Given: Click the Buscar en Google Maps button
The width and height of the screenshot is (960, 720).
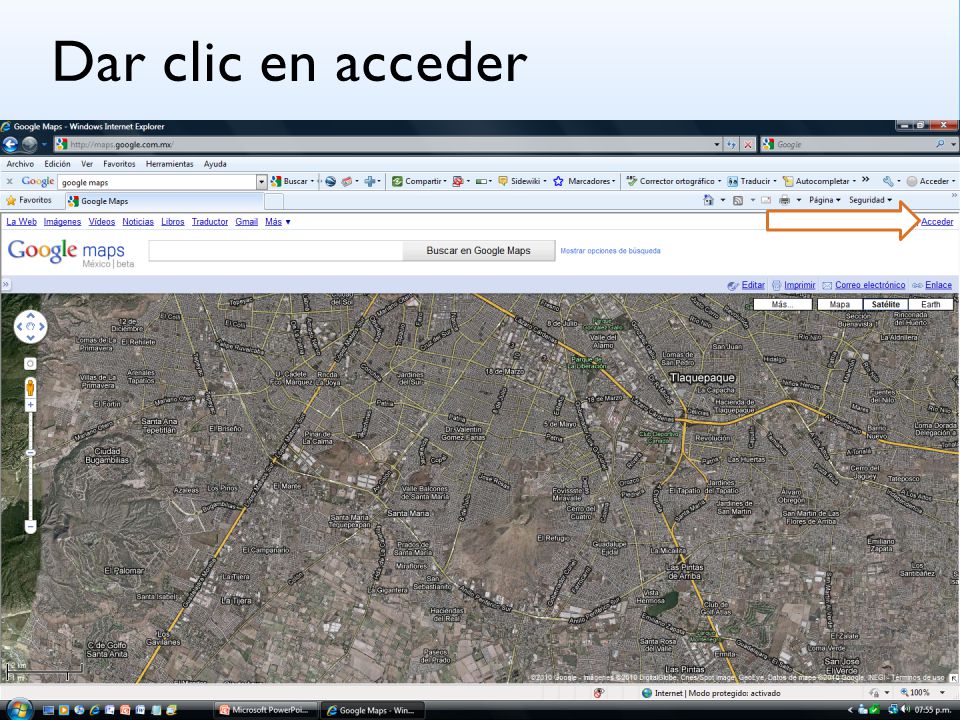Looking at the screenshot, I should pos(479,250).
